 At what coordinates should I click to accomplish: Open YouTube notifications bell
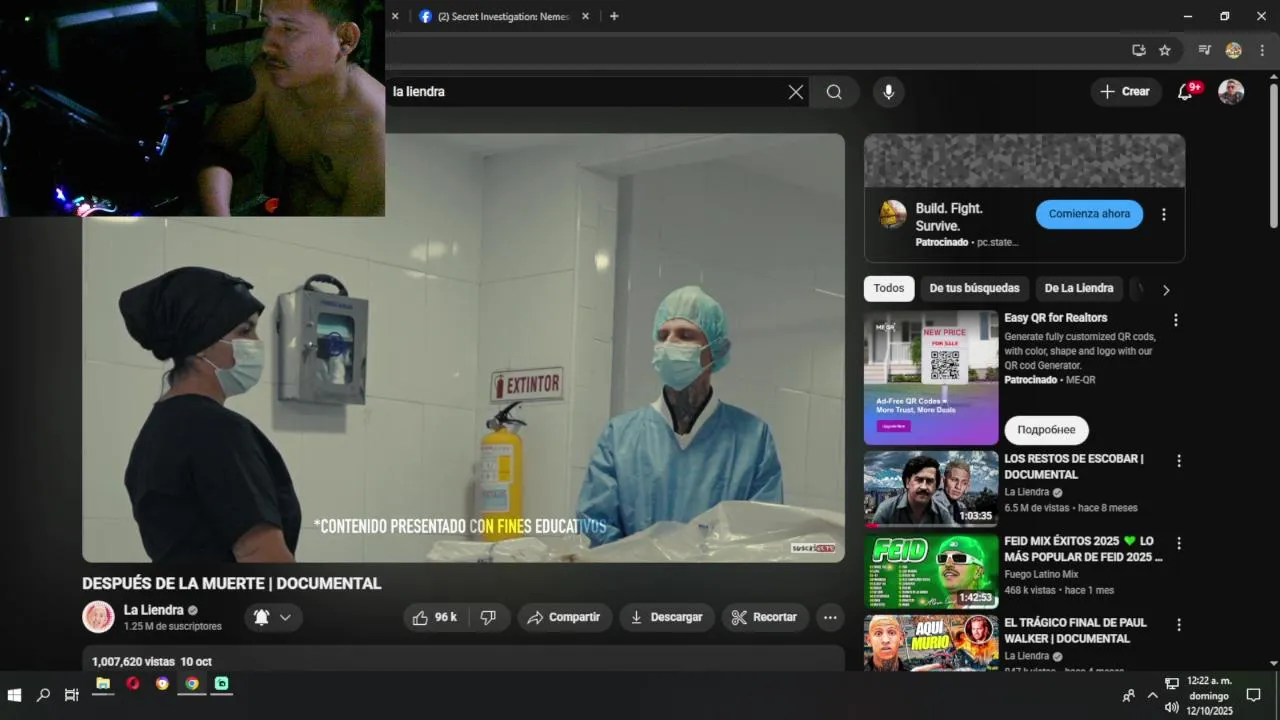point(1185,92)
